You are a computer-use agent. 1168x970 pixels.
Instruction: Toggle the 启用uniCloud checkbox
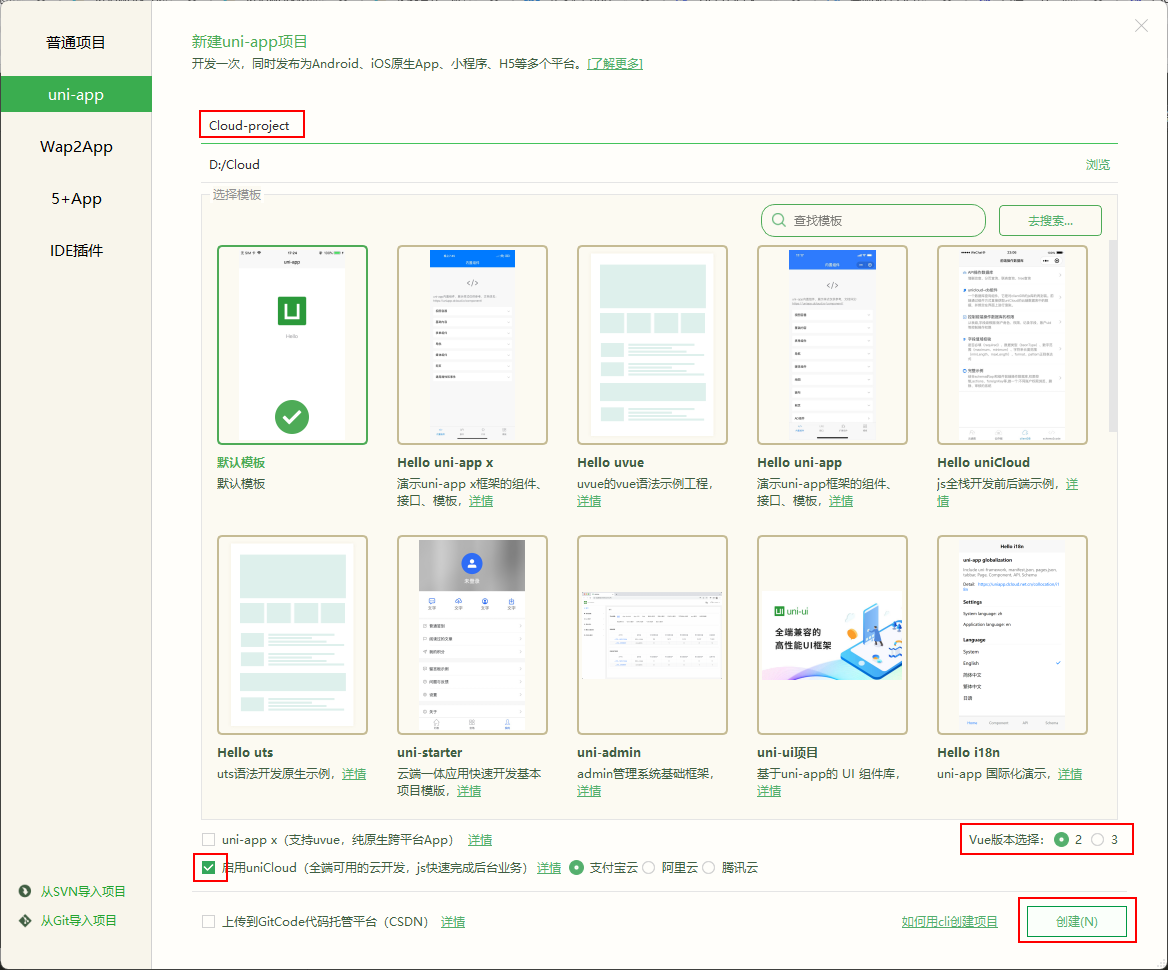click(209, 868)
